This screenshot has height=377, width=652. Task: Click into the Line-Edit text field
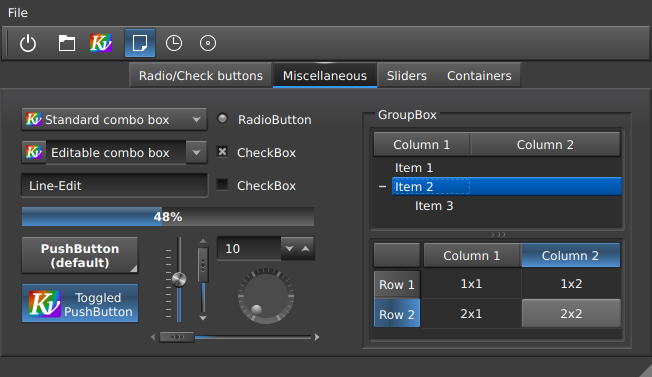pyautogui.click(x=114, y=185)
